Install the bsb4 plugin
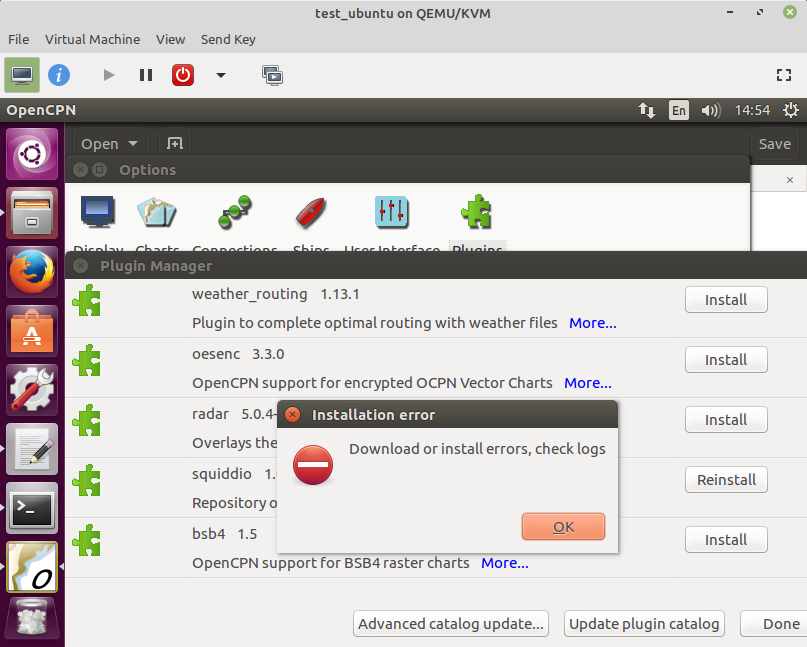Image resolution: width=807 pixels, height=647 pixels. [x=726, y=540]
